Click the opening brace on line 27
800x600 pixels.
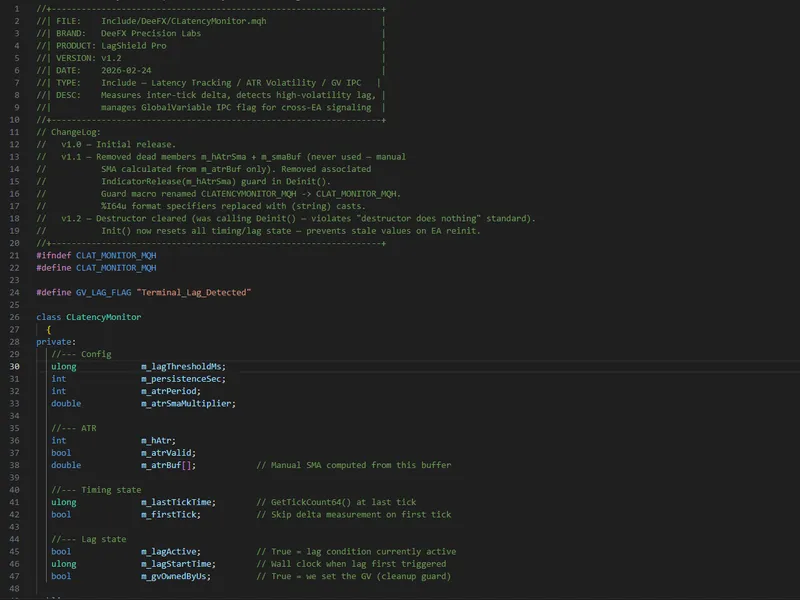click(x=48, y=330)
